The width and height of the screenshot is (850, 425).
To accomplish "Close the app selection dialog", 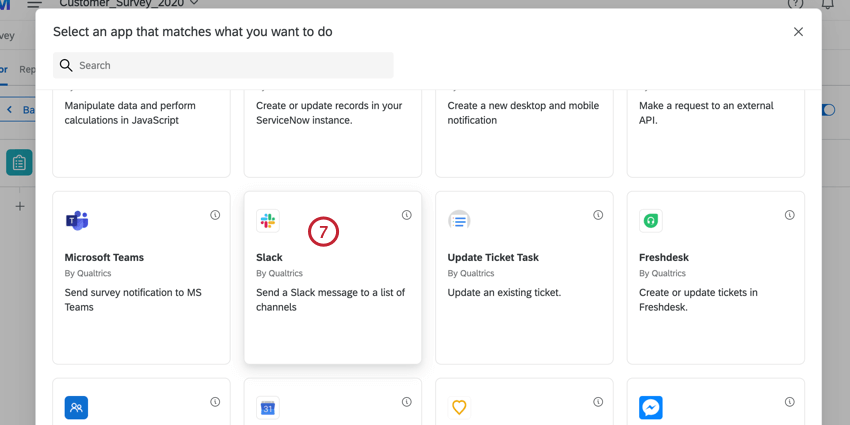I will [x=798, y=32].
